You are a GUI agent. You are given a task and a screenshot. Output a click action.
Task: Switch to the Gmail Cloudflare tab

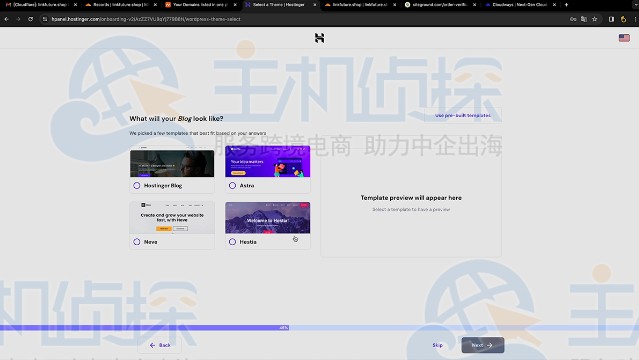point(40,5)
